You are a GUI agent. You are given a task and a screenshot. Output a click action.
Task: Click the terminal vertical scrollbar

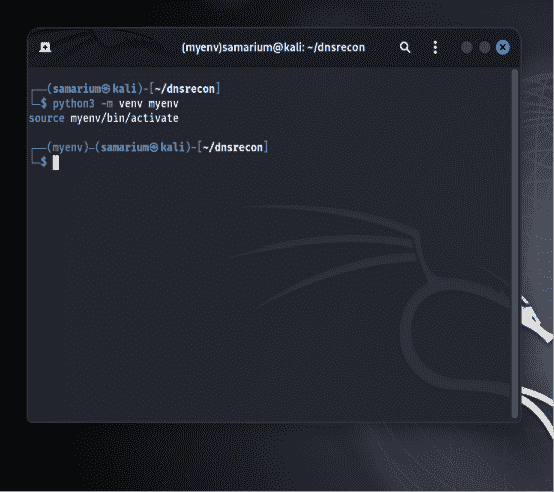[514, 243]
